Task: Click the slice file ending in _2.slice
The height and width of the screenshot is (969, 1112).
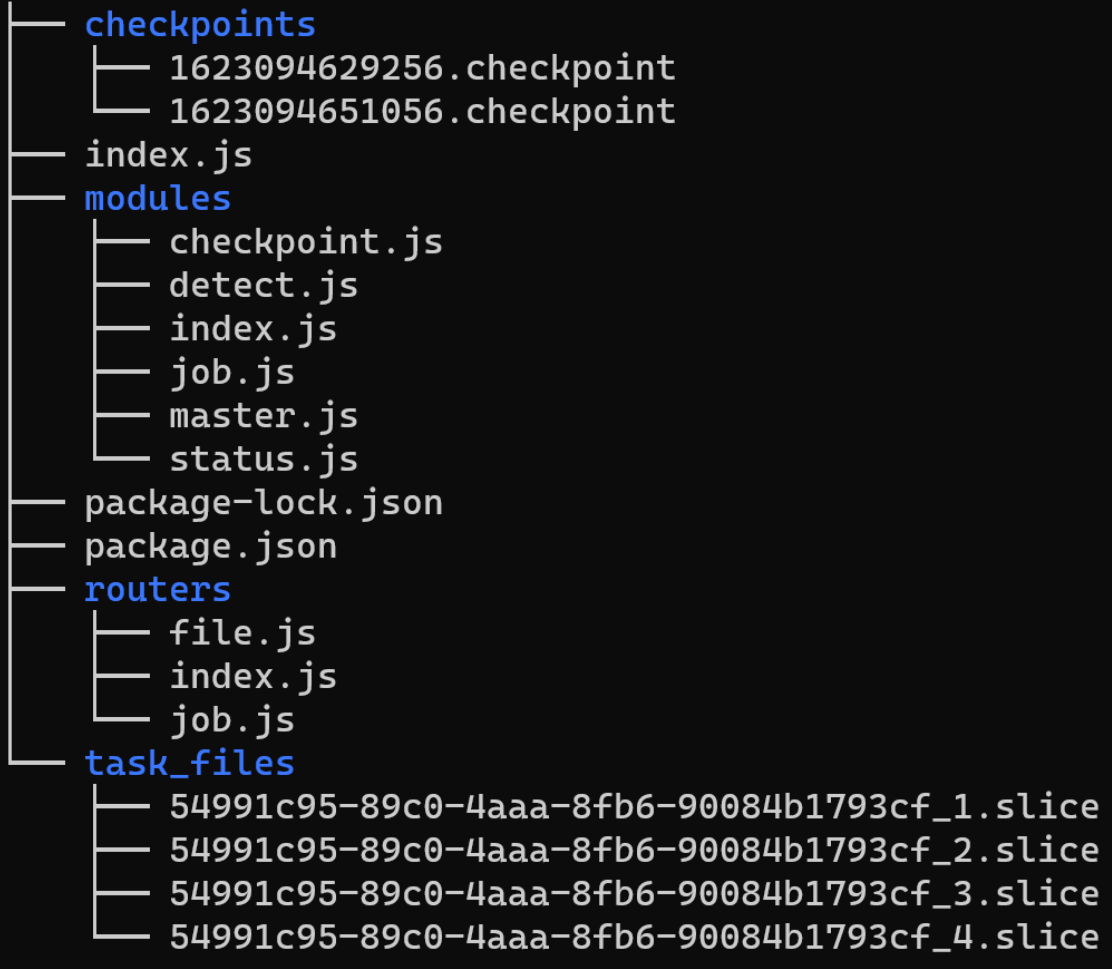Action: (x=634, y=850)
